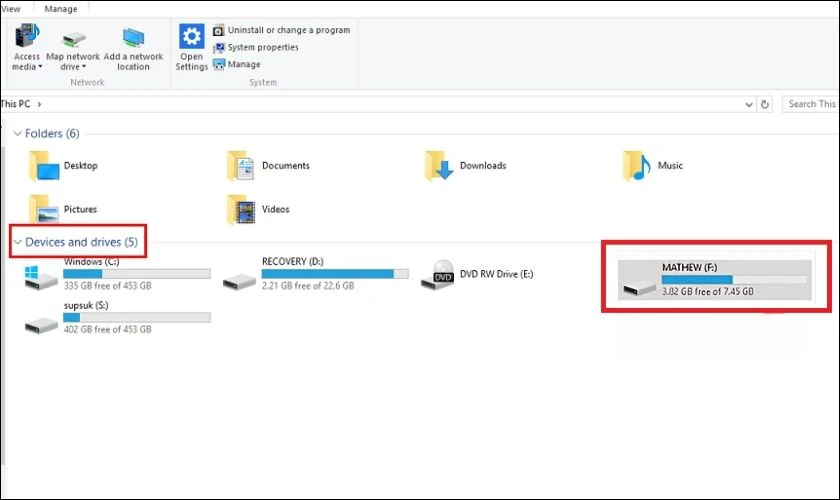Click the text '335 GB free of 453 GB'
This screenshot has height=500, width=840.
point(107,286)
